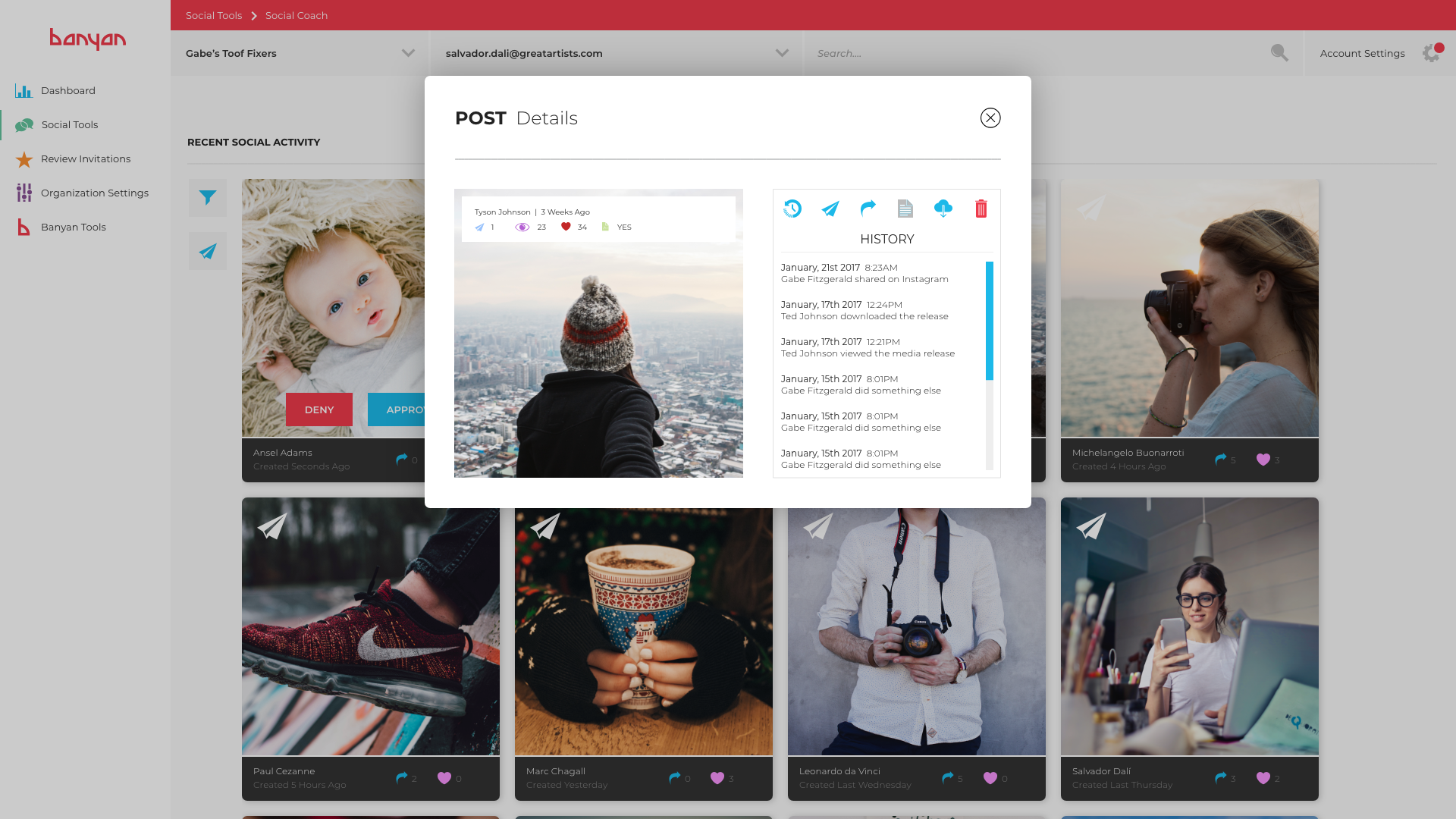
Task: Open the History clock icon tab
Action: coord(792,209)
